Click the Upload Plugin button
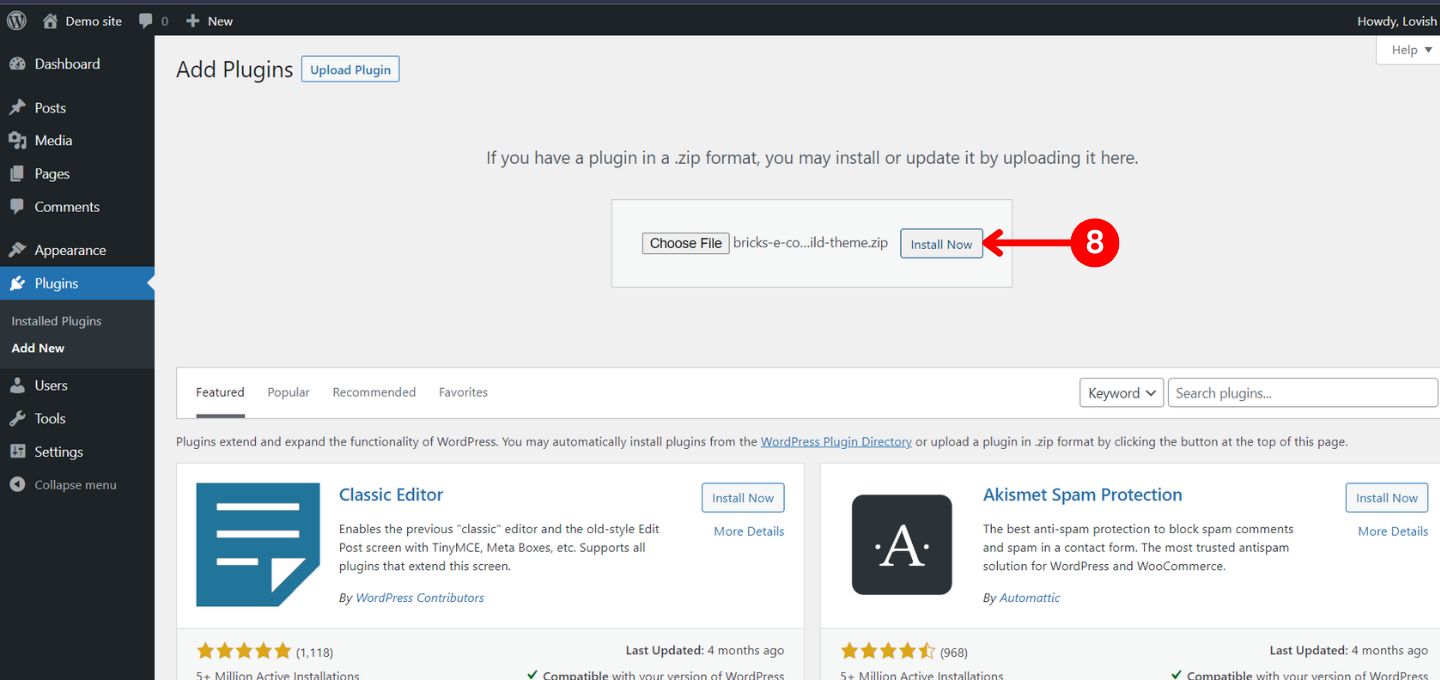1440x680 pixels. point(350,70)
